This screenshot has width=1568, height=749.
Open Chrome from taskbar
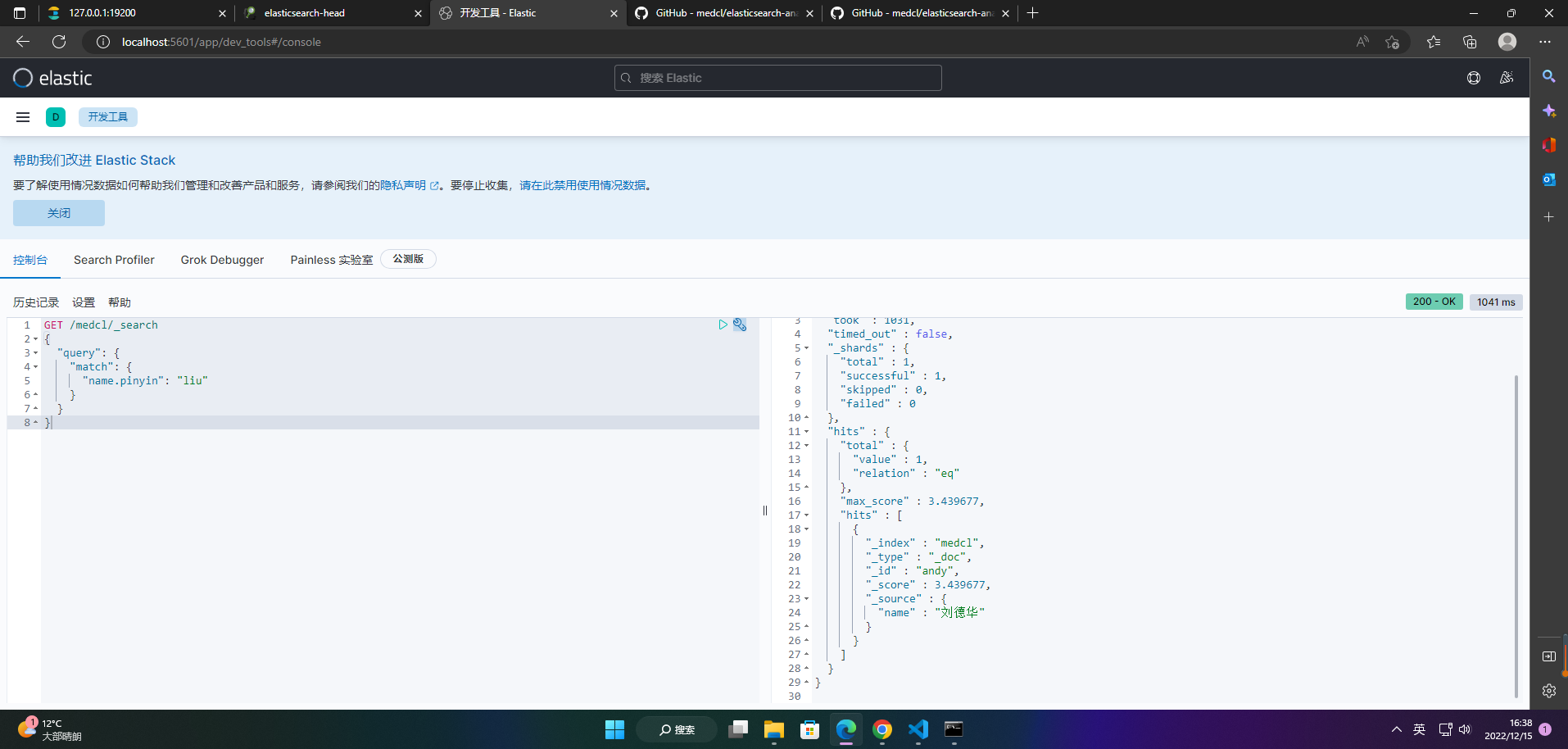882,729
